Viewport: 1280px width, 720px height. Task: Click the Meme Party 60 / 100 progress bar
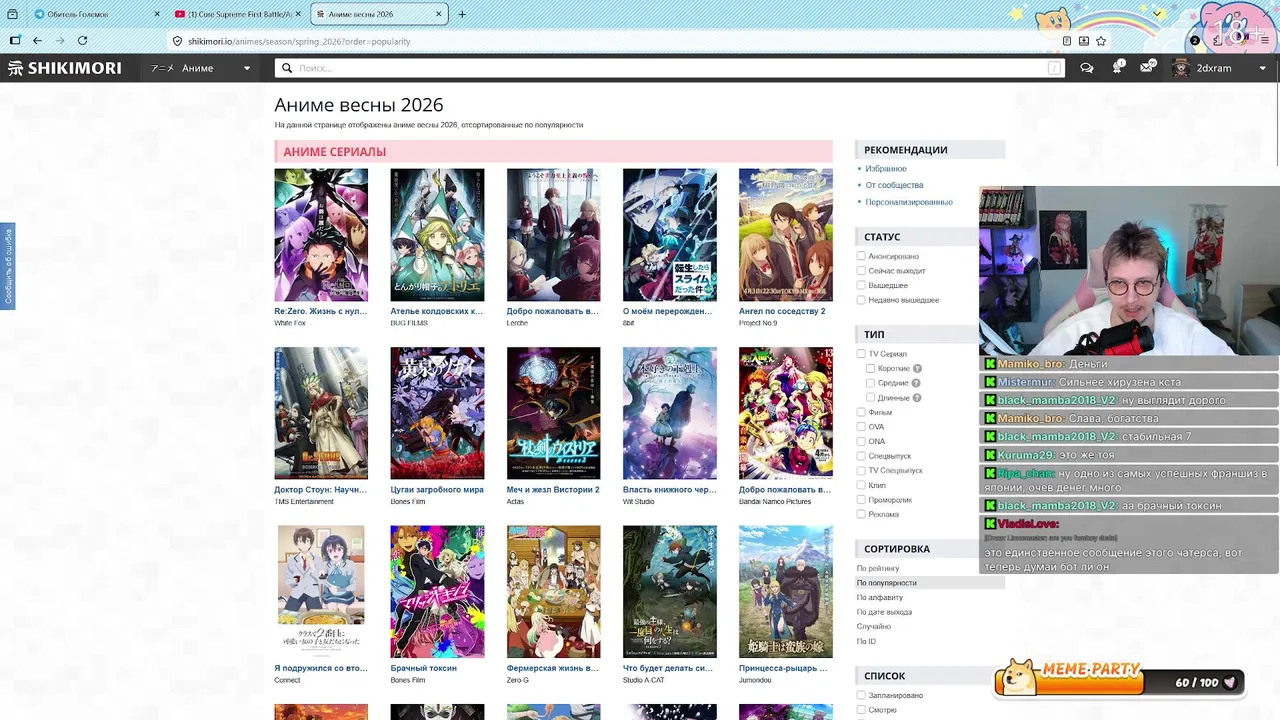pyautogui.click(x=1120, y=682)
